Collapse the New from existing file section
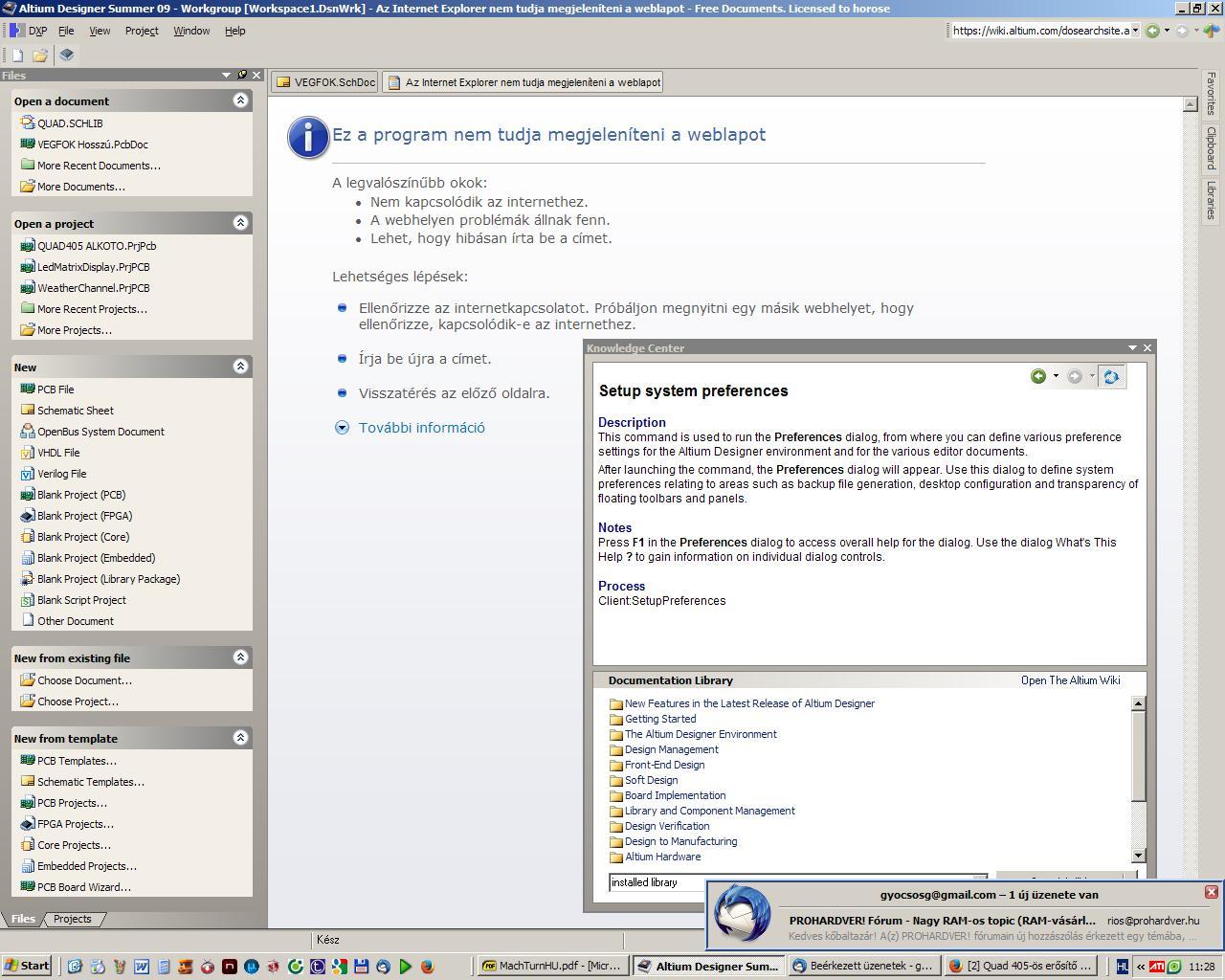This screenshot has width=1225, height=980. point(240,657)
